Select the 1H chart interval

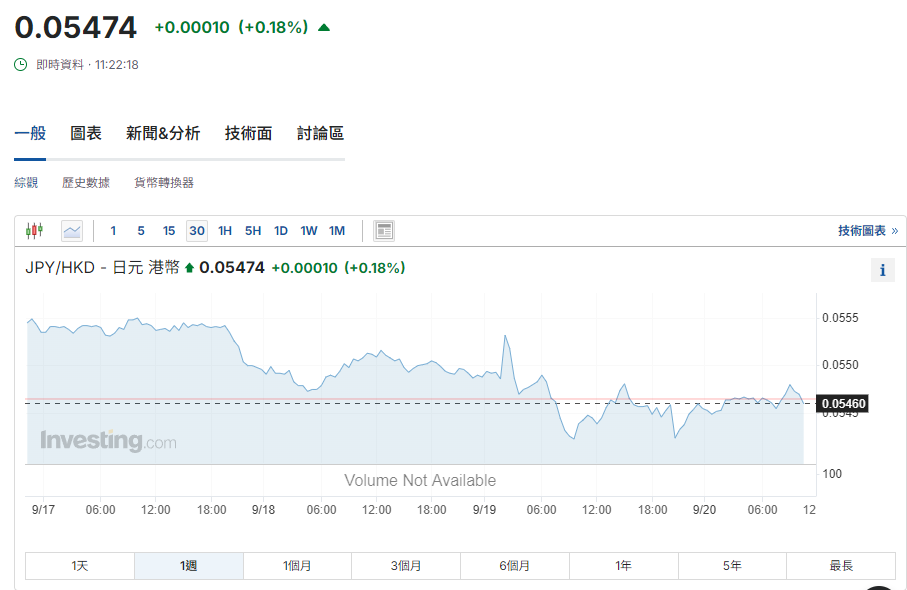coord(225,231)
